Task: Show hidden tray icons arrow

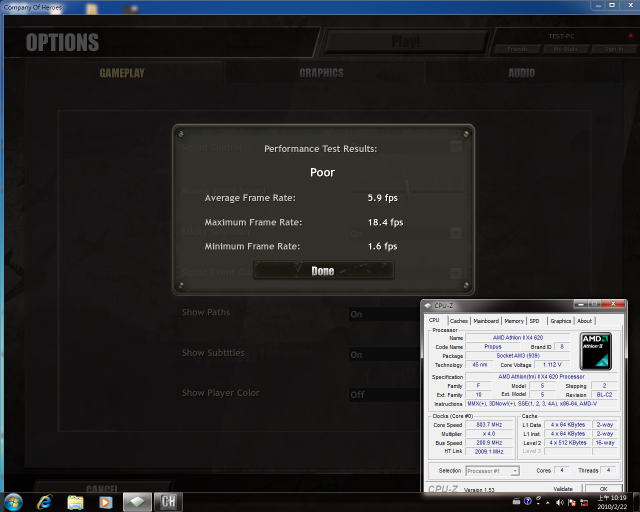Action: click(548, 502)
